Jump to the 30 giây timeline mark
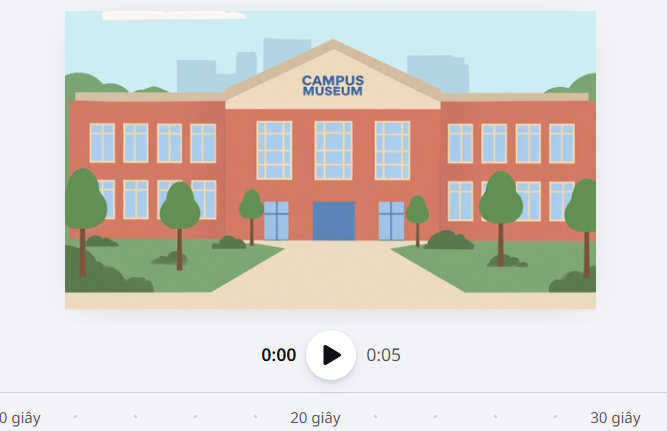 pyautogui.click(x=615, y=417)
